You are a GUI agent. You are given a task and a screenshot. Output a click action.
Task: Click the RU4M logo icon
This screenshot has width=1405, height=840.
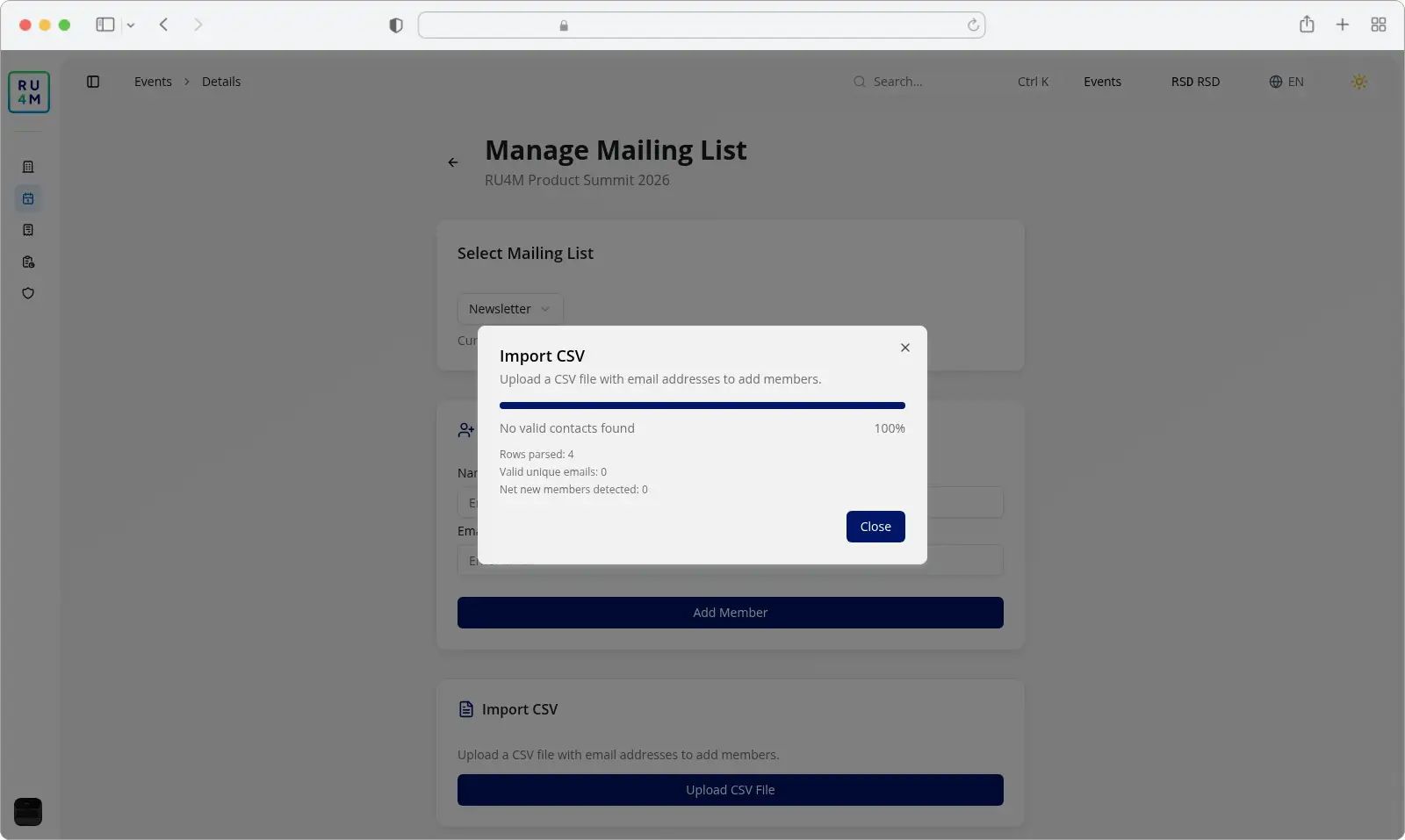pos(29,92)
